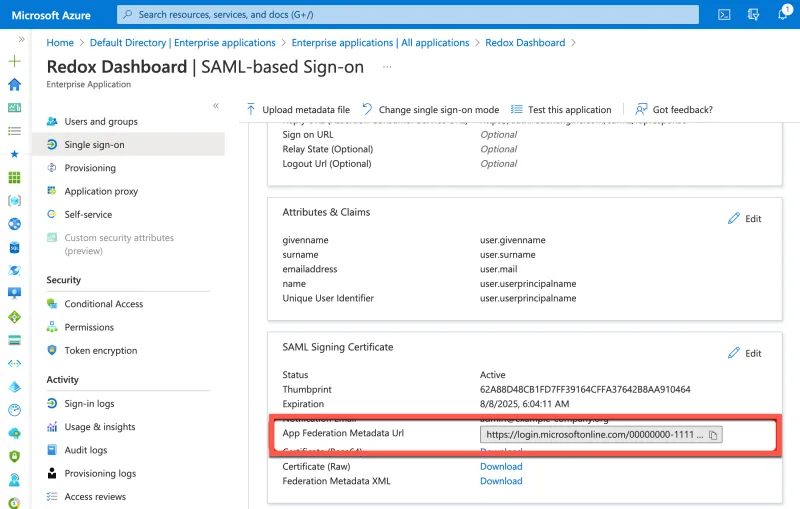This screenshot has width=800, height=509.
Task: Click the user.givenname claim value
Action: pyautogui.click(x=513, y=240)
